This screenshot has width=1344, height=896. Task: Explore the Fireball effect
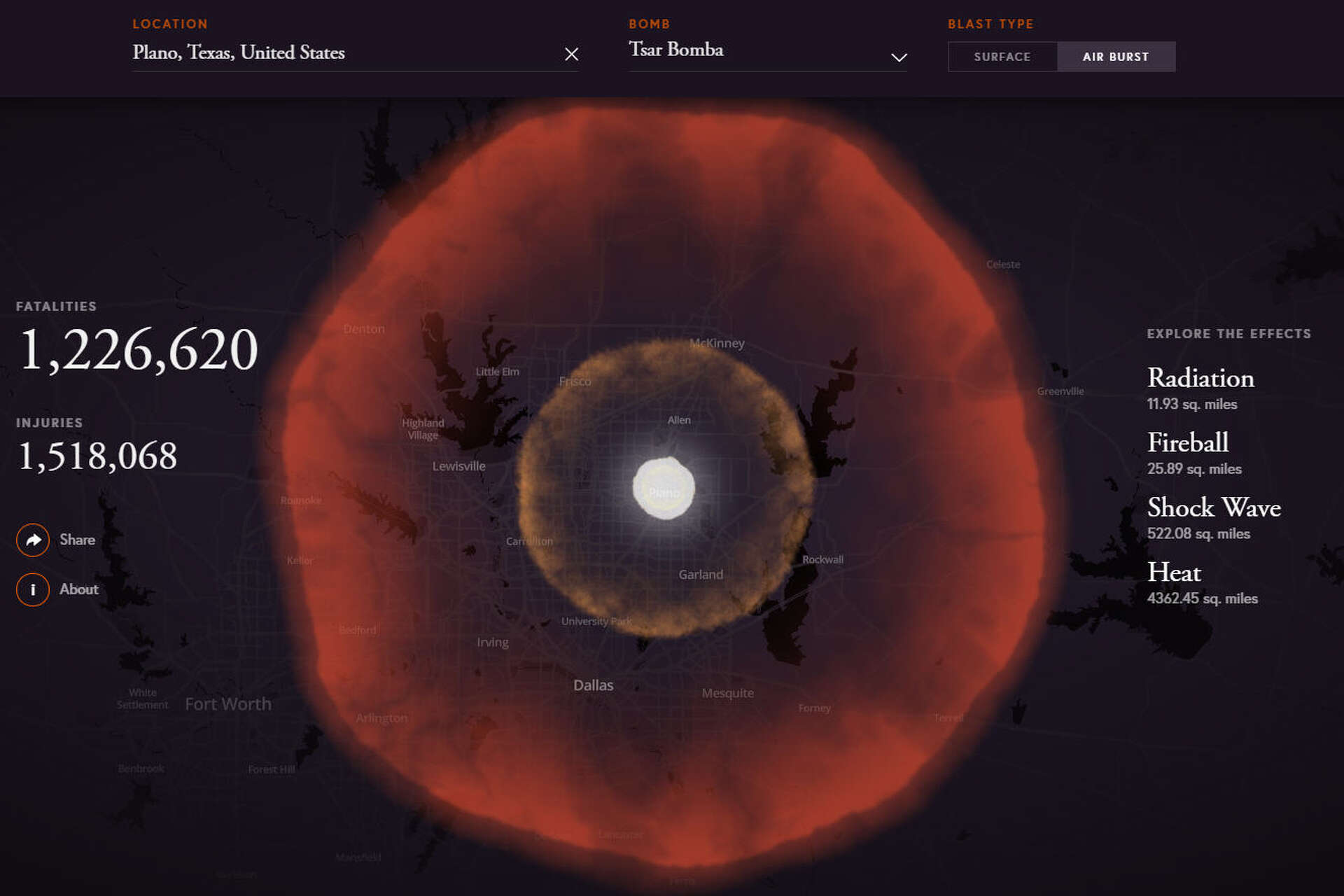1187,442
